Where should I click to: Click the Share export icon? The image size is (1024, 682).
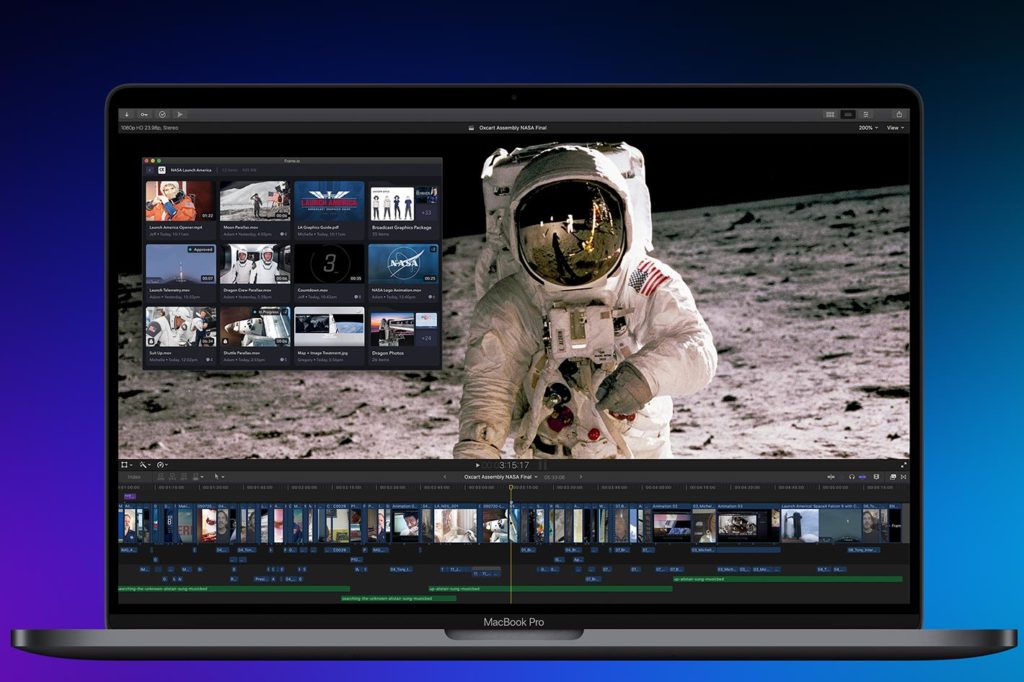[899, 114]
